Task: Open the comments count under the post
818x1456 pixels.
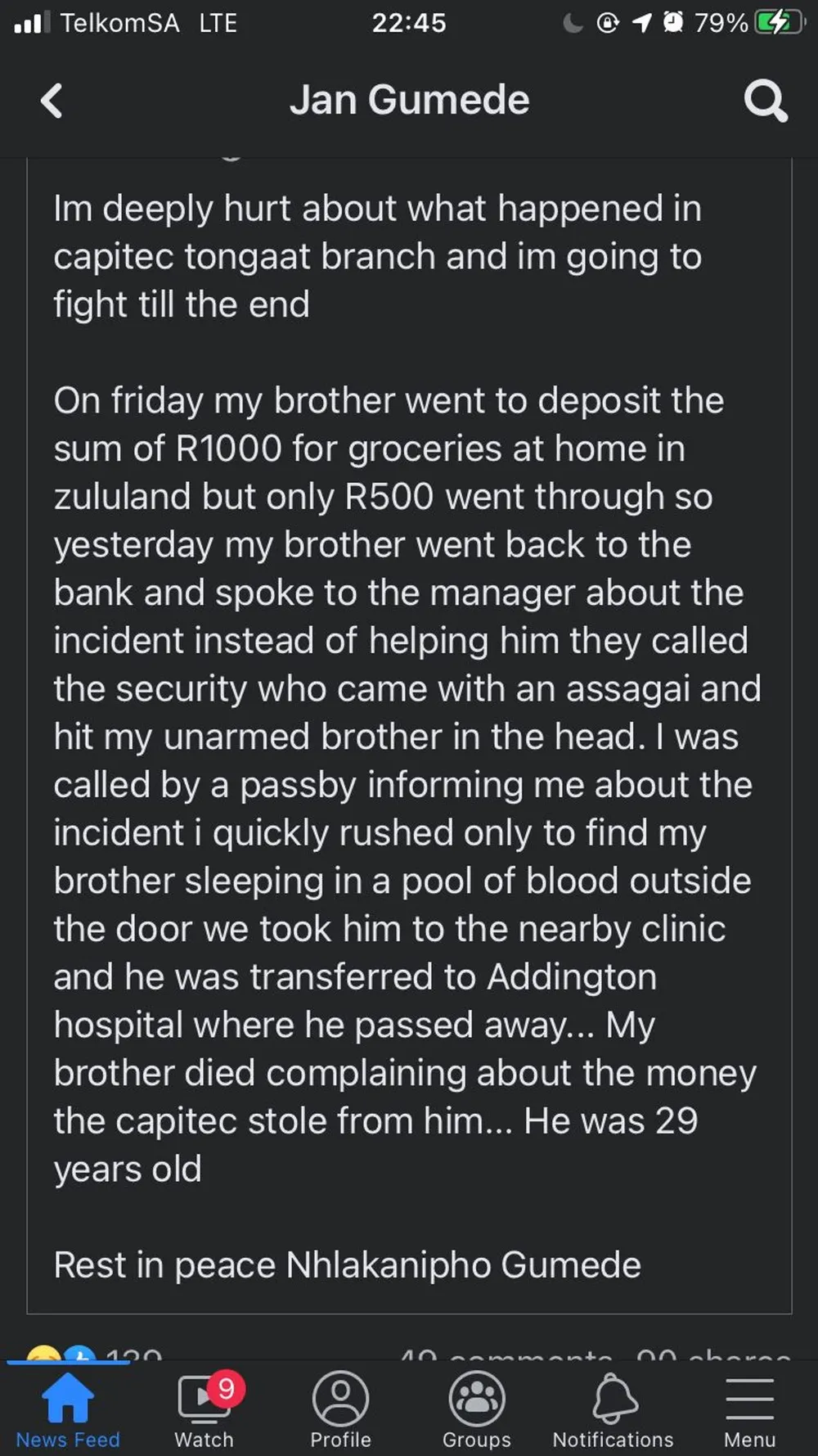Action: (x=506, y=1355)
